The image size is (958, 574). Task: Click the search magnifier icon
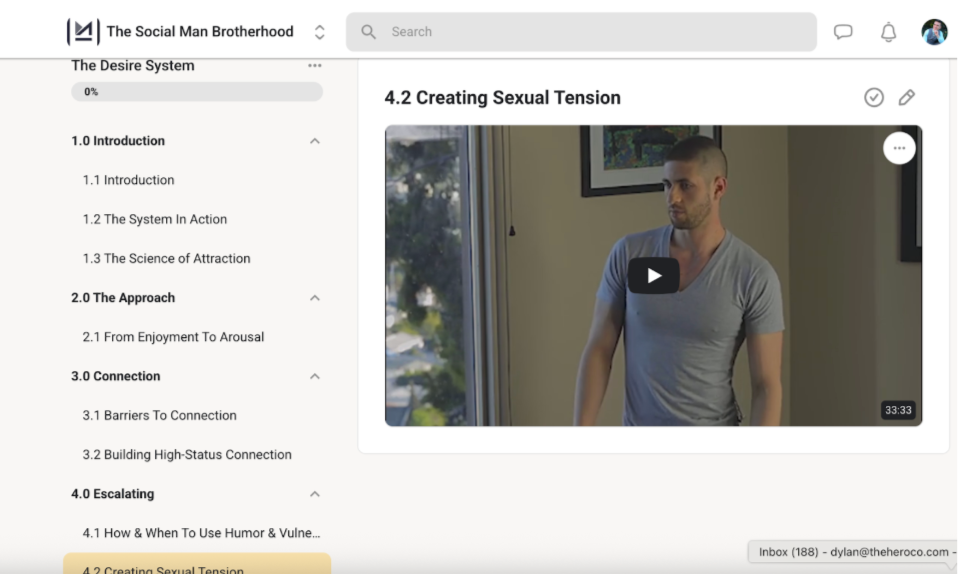click(368, 32)
